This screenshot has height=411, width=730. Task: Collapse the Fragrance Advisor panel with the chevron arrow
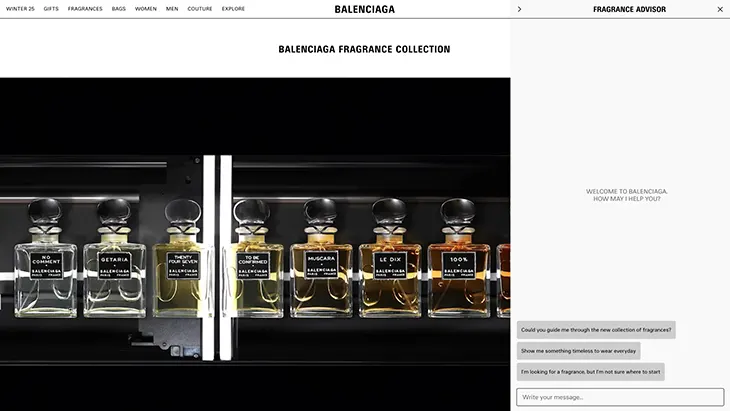[520, 9]
